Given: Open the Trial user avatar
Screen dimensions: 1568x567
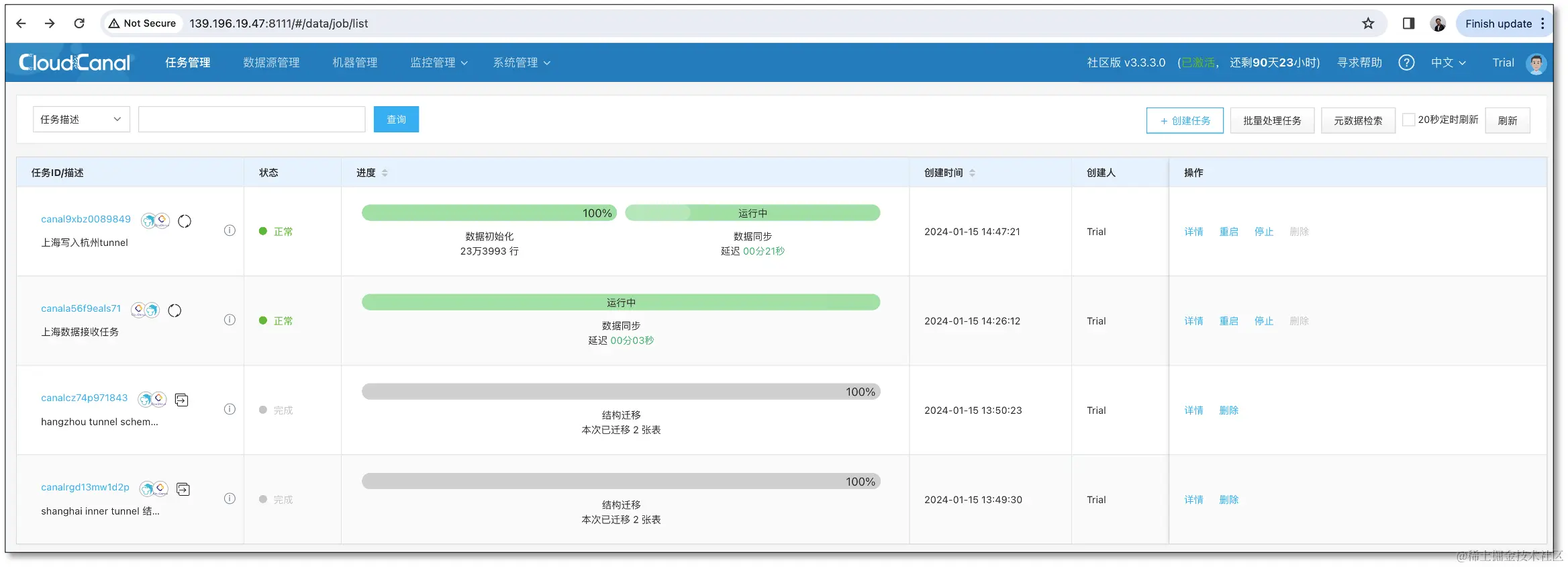Looking at the screenshot, I should click(1536, 63).
